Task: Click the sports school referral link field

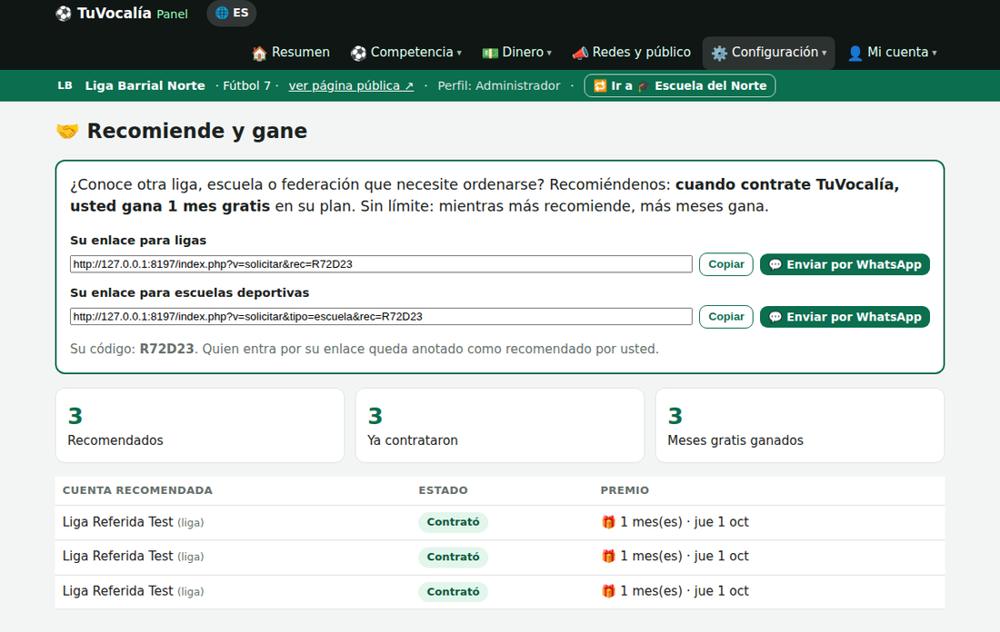Action: (381, 316)
